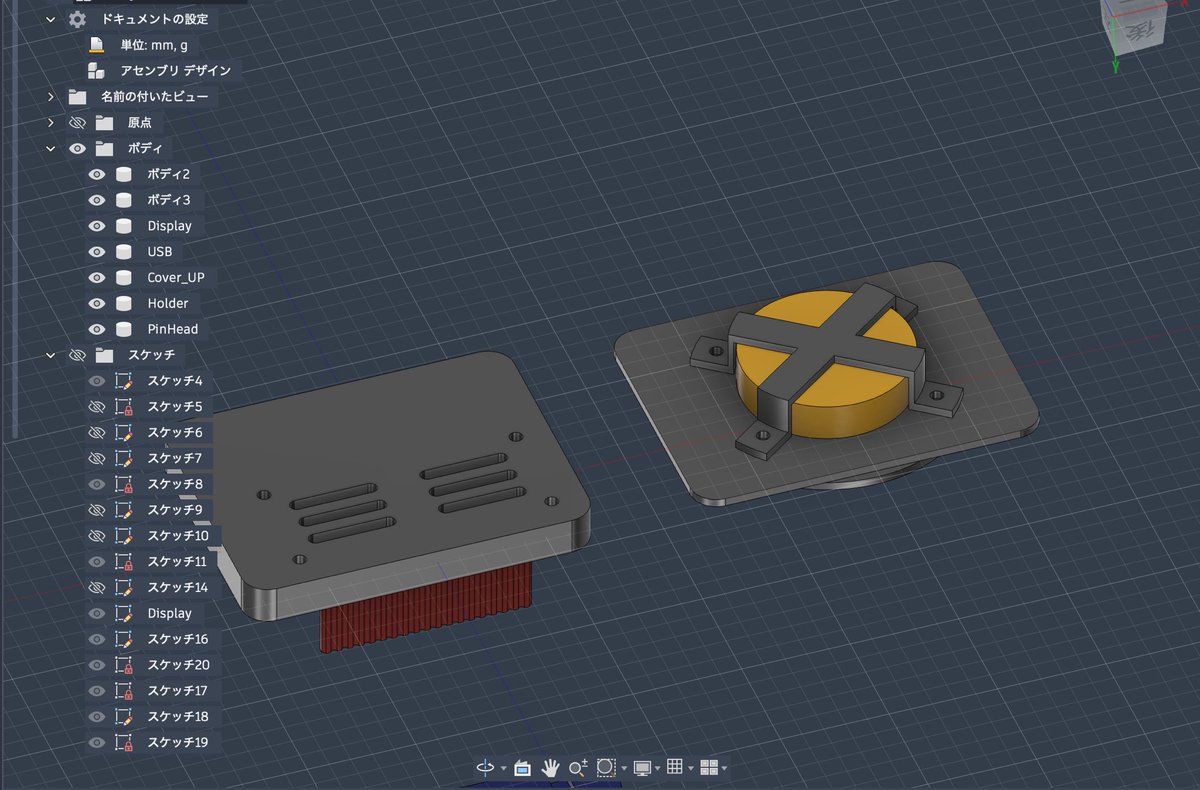Collapse the ボディ folder
Image resolution: width=1200 pixels, height=790 pixels.
pyautogui.click(x=51, y=148)
